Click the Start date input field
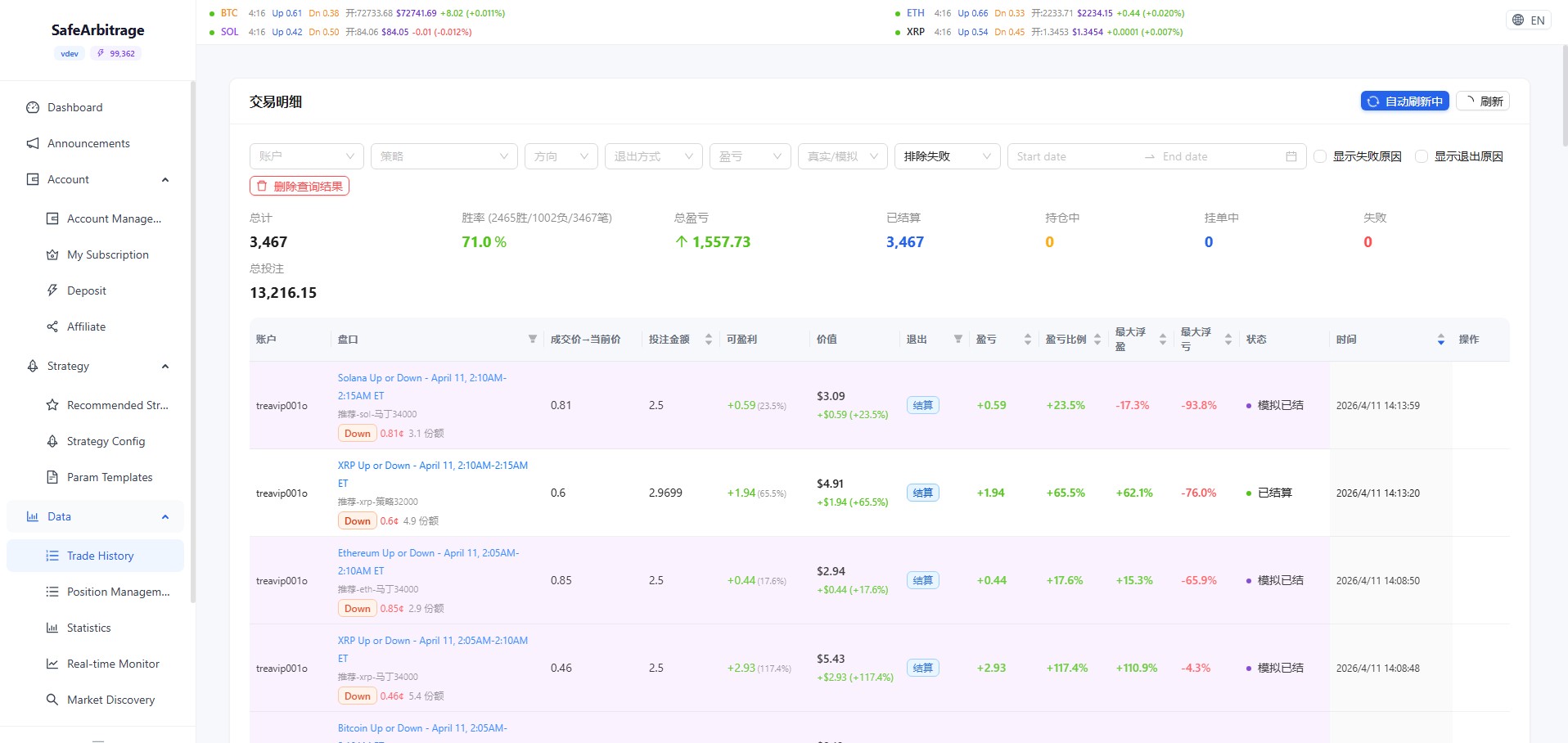 click(x=1072, y=156)
